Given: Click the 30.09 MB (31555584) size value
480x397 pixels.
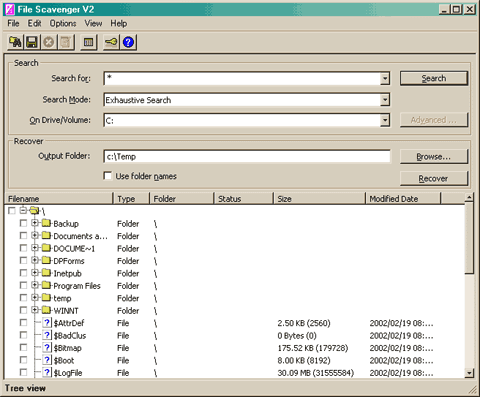Looking at the screenshot, I should 316,373.
